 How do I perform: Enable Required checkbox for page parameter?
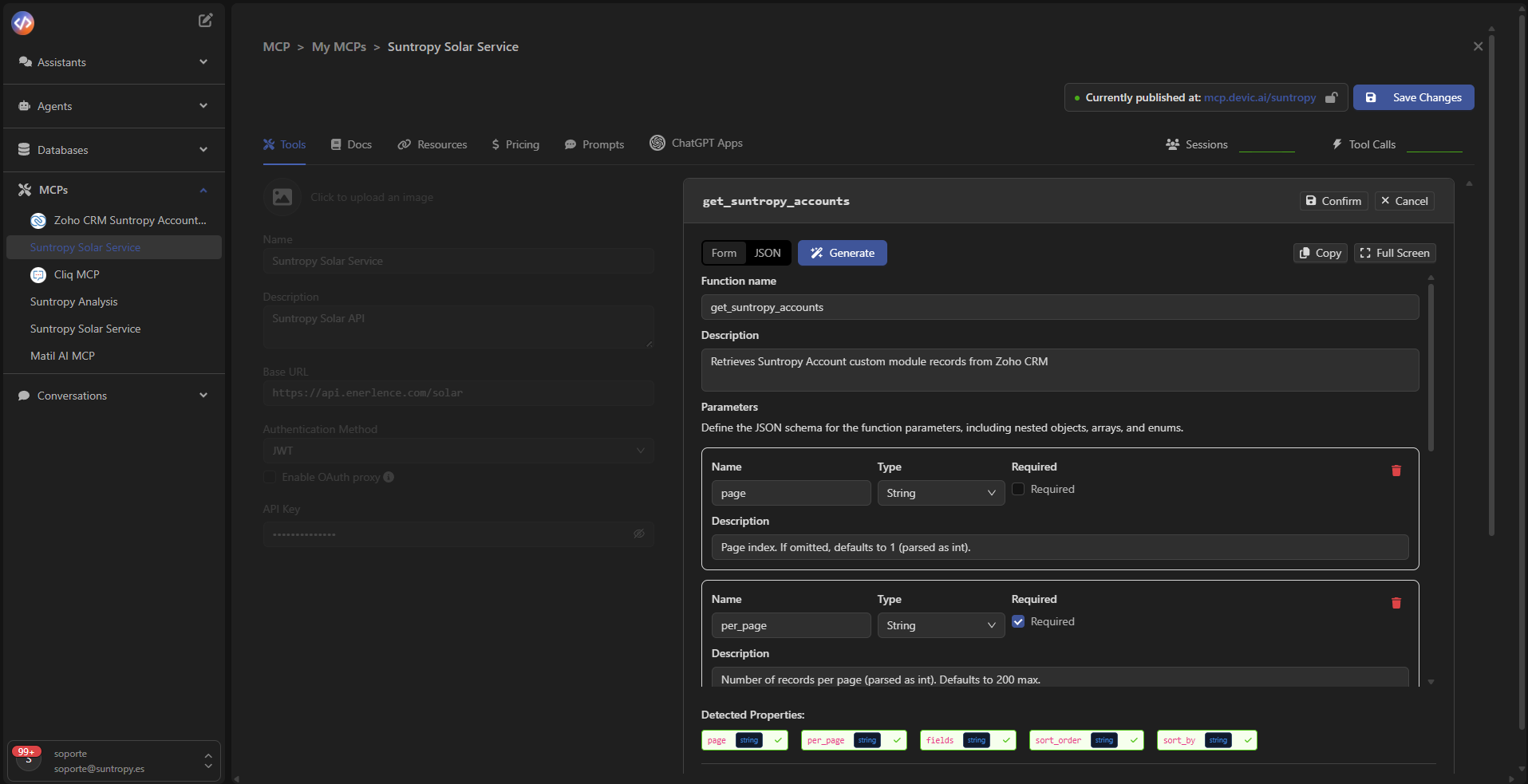click(1018, 489)
